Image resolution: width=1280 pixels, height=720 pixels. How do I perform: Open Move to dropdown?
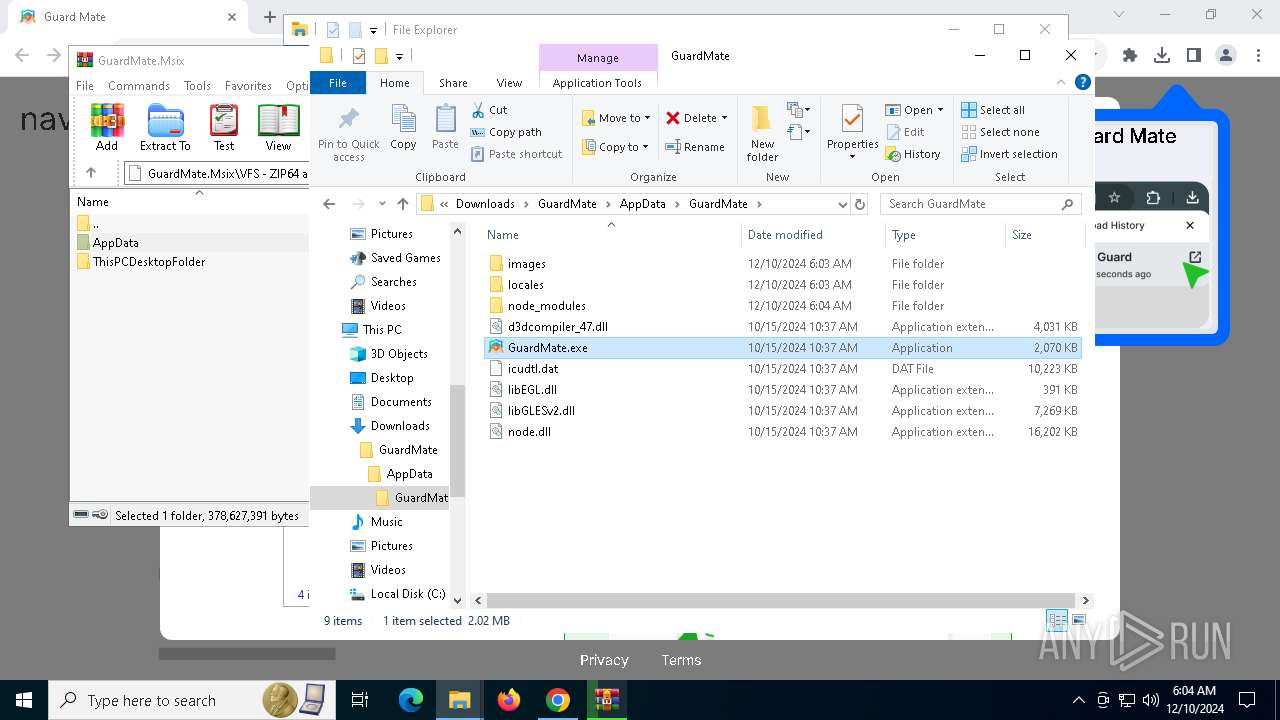coord(616,118)
